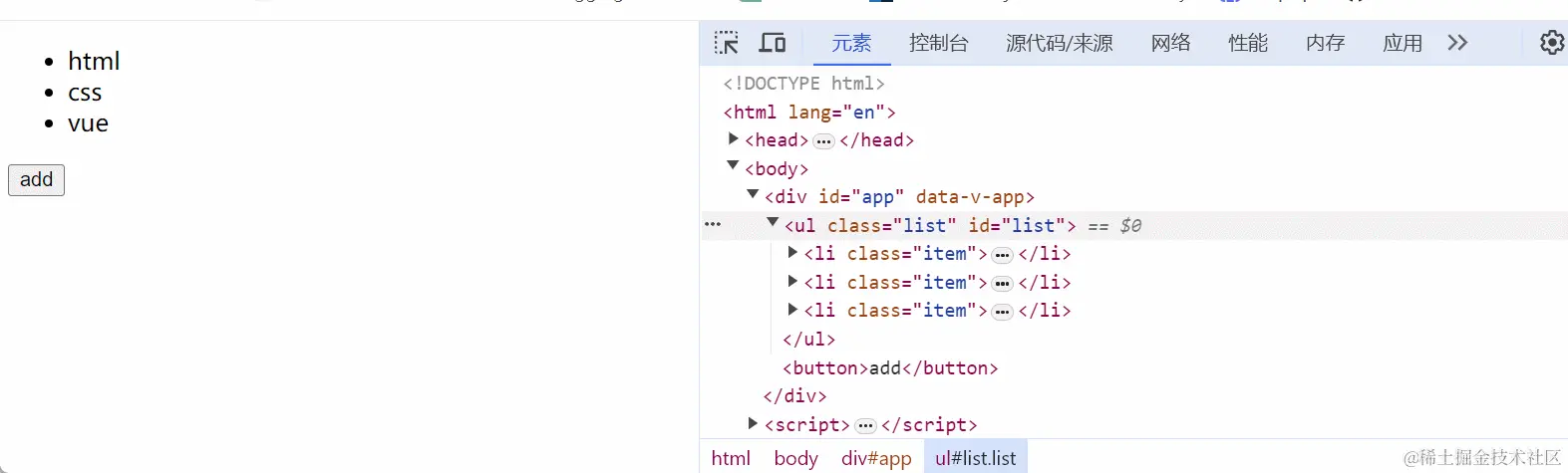1568x473 pixels.
Task: Select the closing </div> tag line
Action: coord(794,396)
